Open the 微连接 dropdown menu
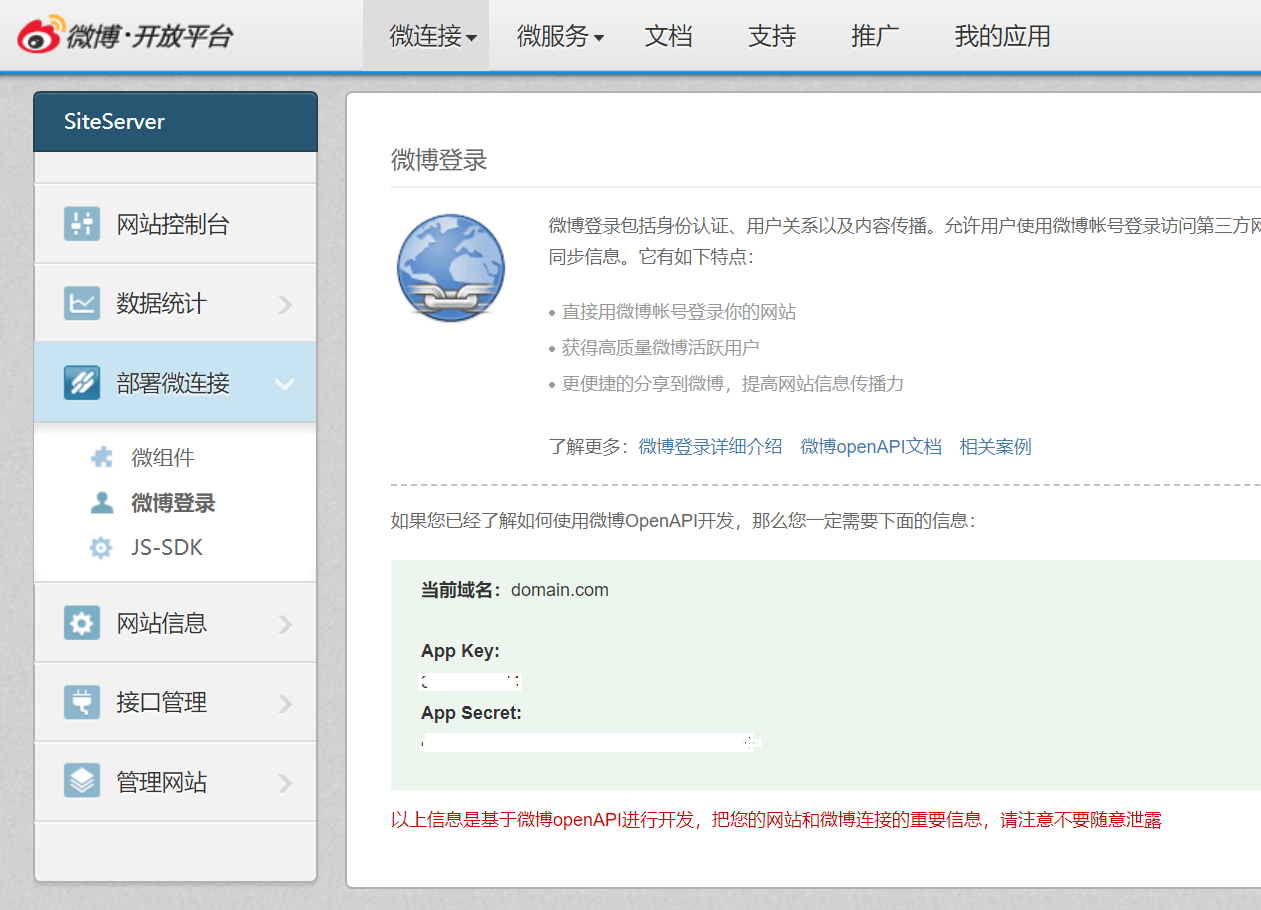The height and width of the screenshot is (910, 1261). (432, 37)
